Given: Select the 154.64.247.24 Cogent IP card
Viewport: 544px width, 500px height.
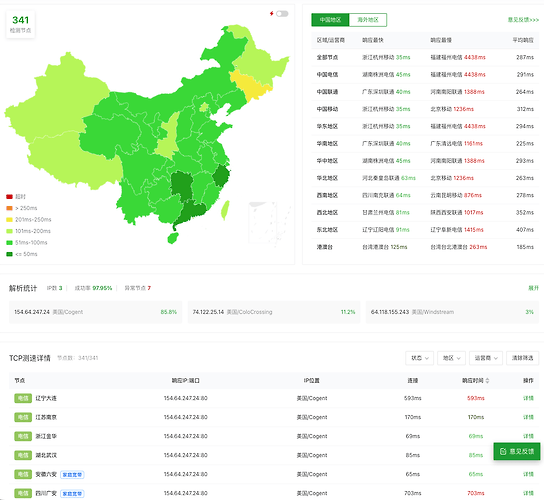Looking at the screenshot, I should [x=95, y=312].
